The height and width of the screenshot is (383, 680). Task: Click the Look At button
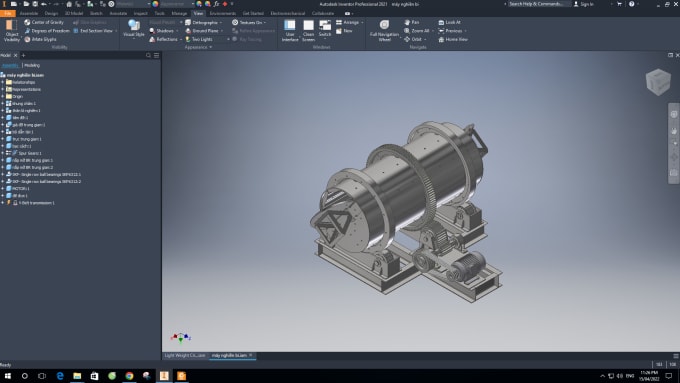pos(450,22)
